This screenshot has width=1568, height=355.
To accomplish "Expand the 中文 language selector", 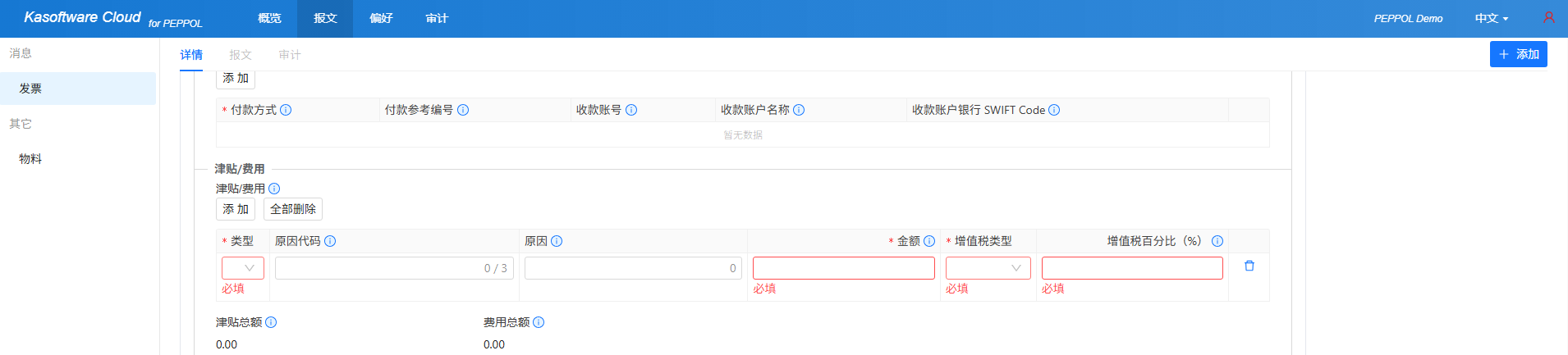I will tap(1491, 18).
